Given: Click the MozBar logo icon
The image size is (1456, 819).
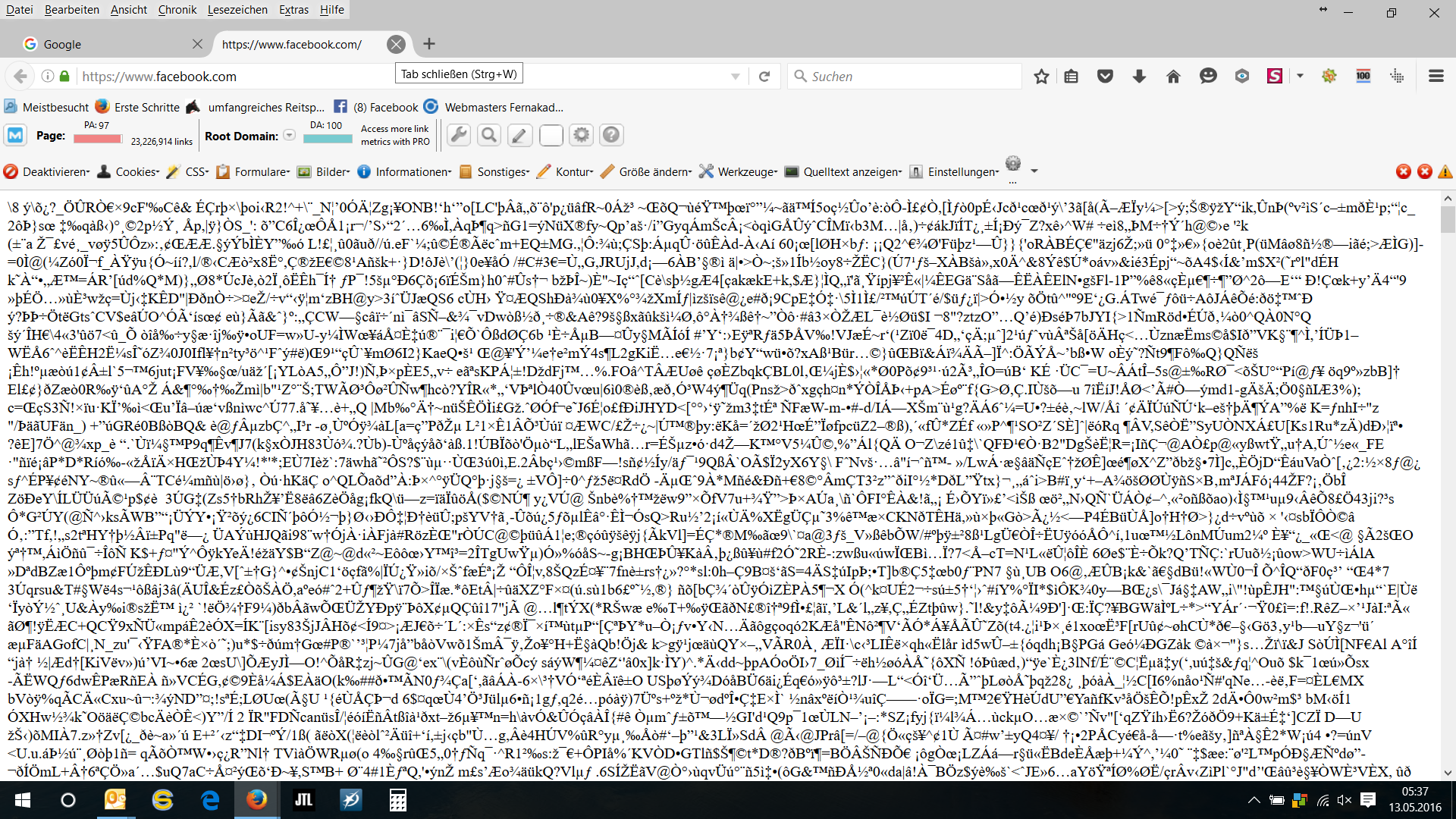Looking at the screenshot, I should pos(15,136).
